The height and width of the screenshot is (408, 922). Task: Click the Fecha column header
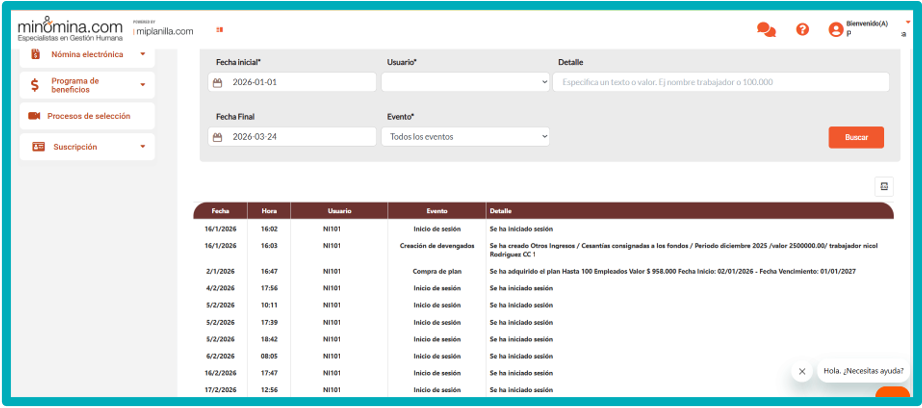coord(220,211)
